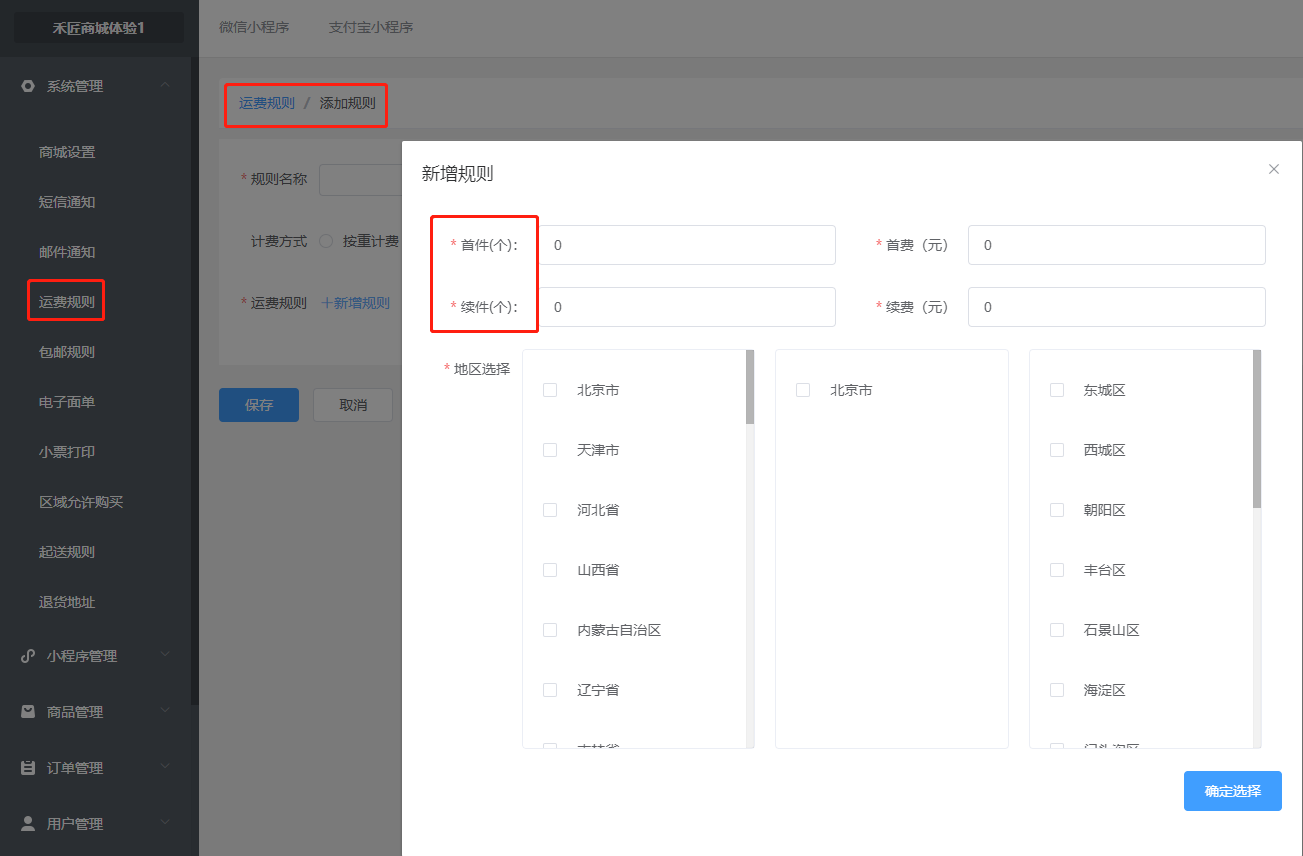Check 北京市 in the province list
Viewport: 1303px width, 856px height.
pyautogui.click(x=550, y=390)
